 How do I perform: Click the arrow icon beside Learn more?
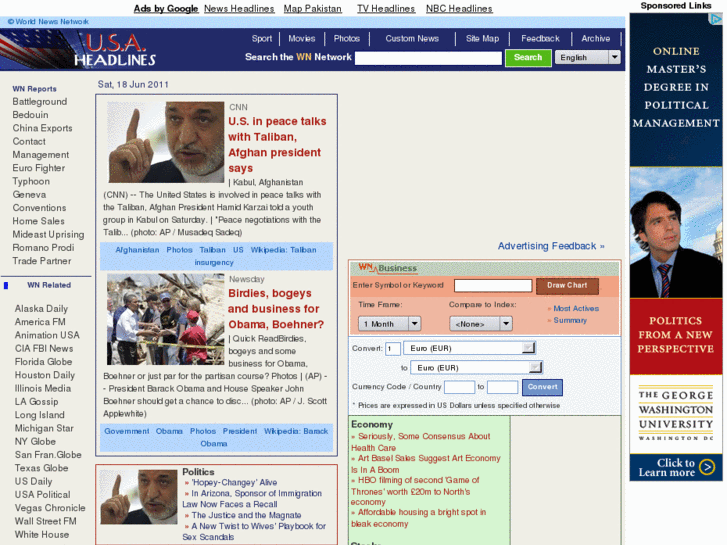pyautogui.click(x=707, y=467)
